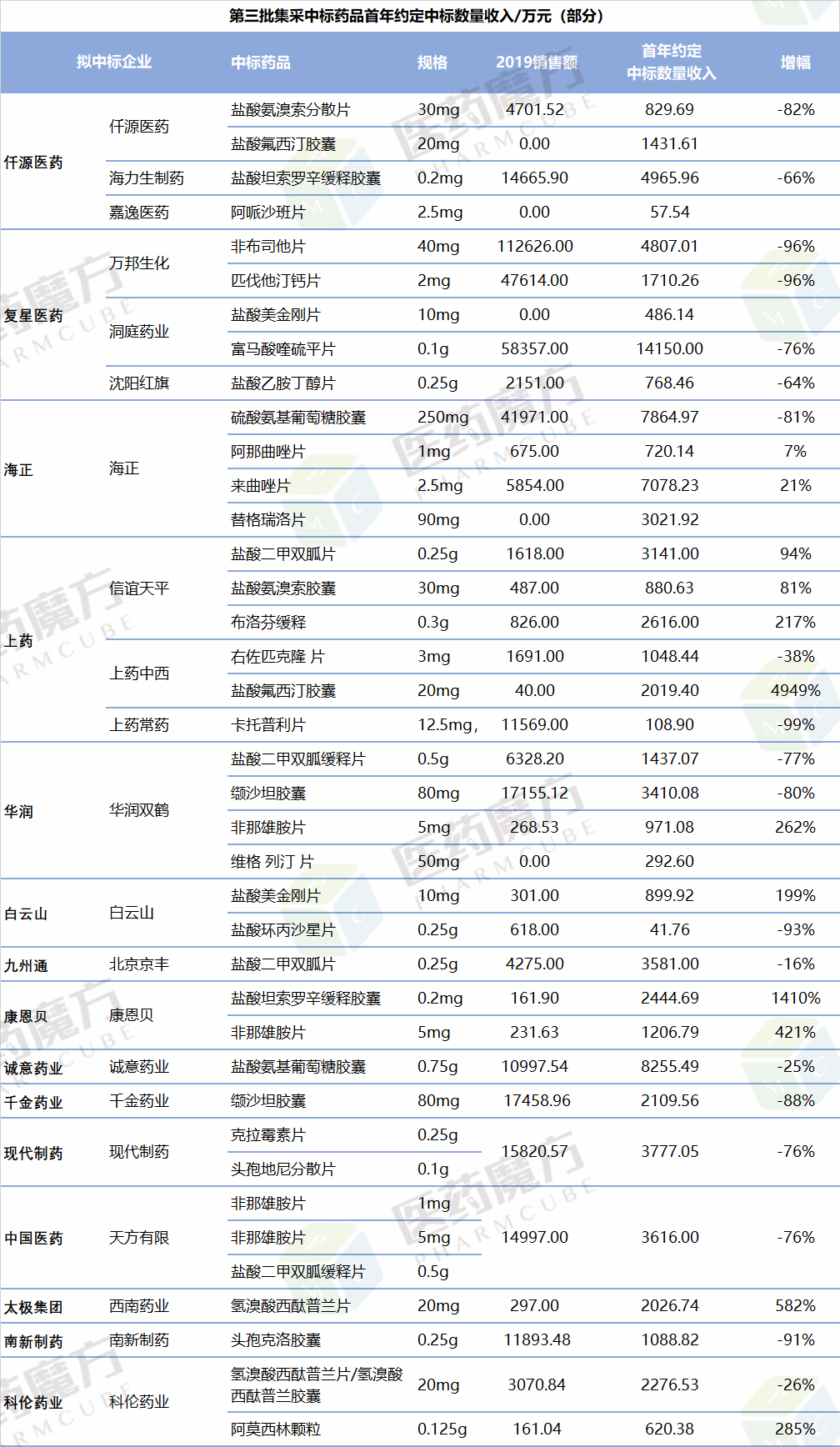The height and width of the screenshot is (1447, 840).
Task: Click the group name 九州通
Action: coord(26,966)
